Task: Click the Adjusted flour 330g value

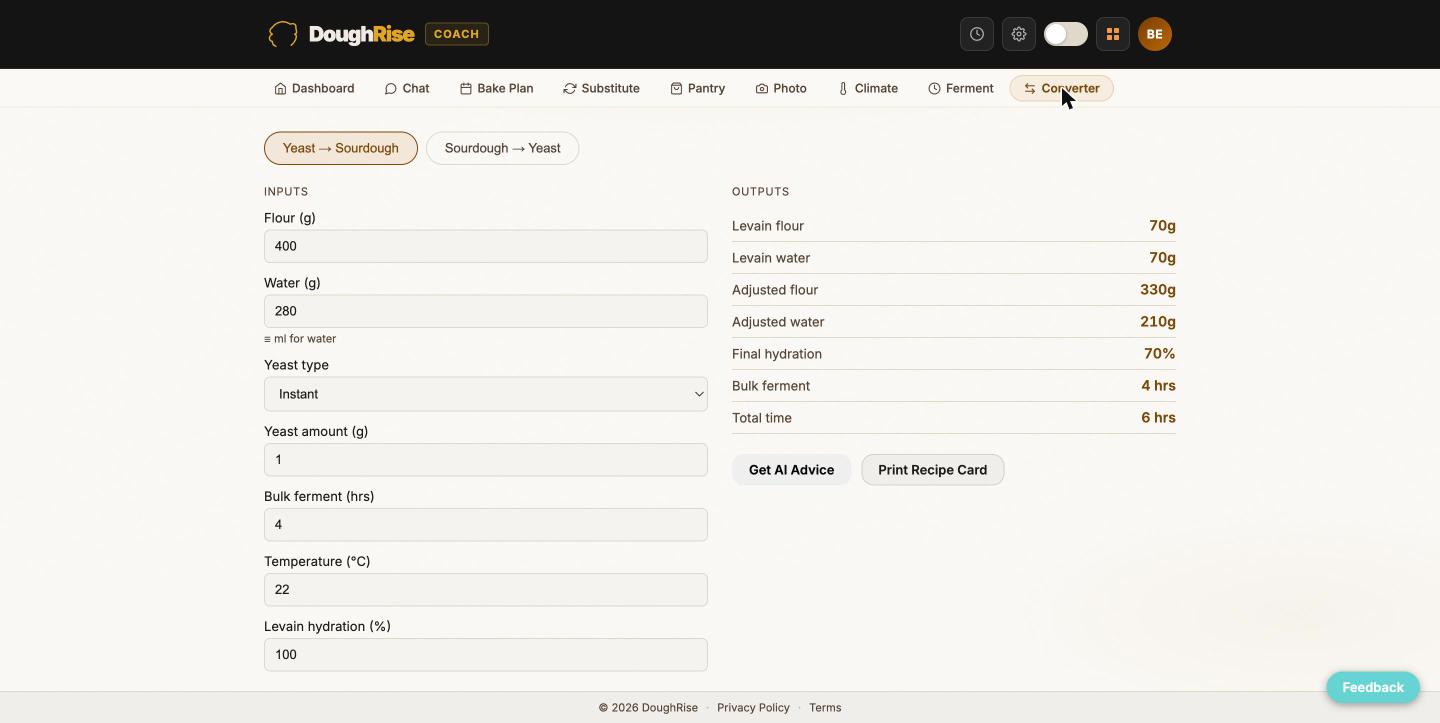Action: click(1158, 290)
